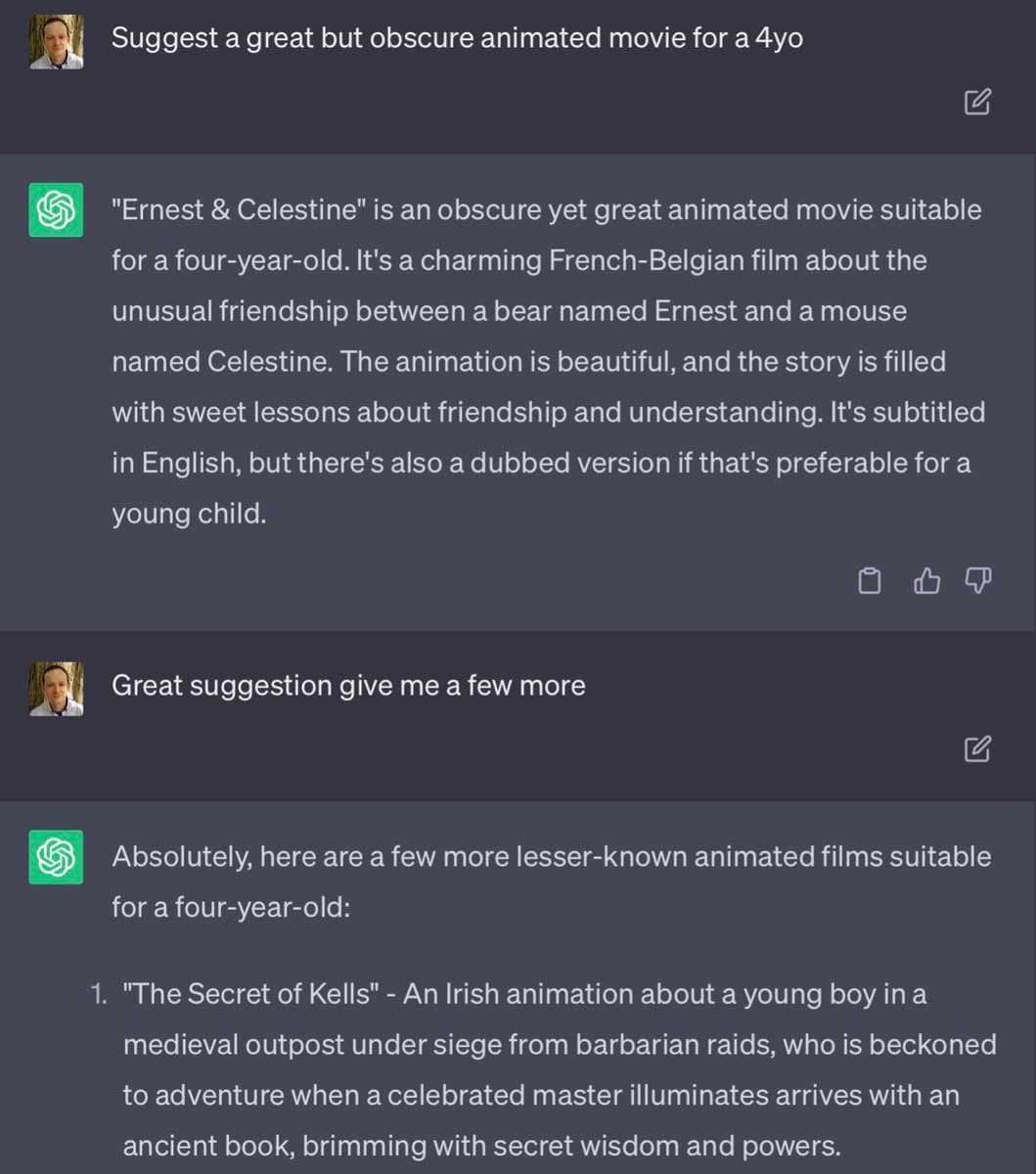1036x1174 pixels.
Task: Give thumbs up to the Ernest & Celestine reply
Action: (925, 582)
